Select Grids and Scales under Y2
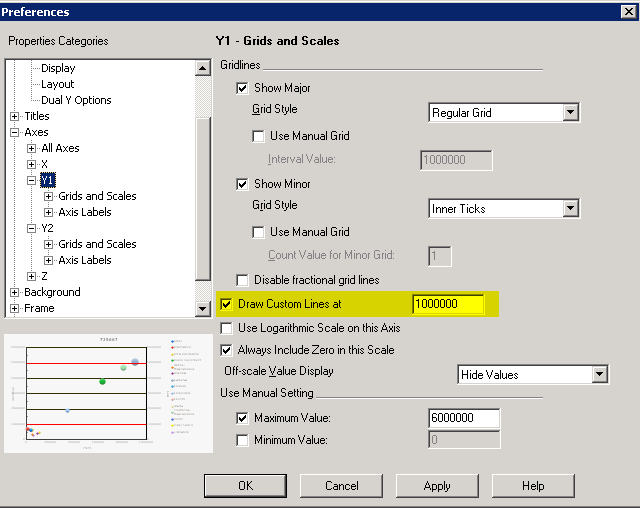 (x=97, y=244)
